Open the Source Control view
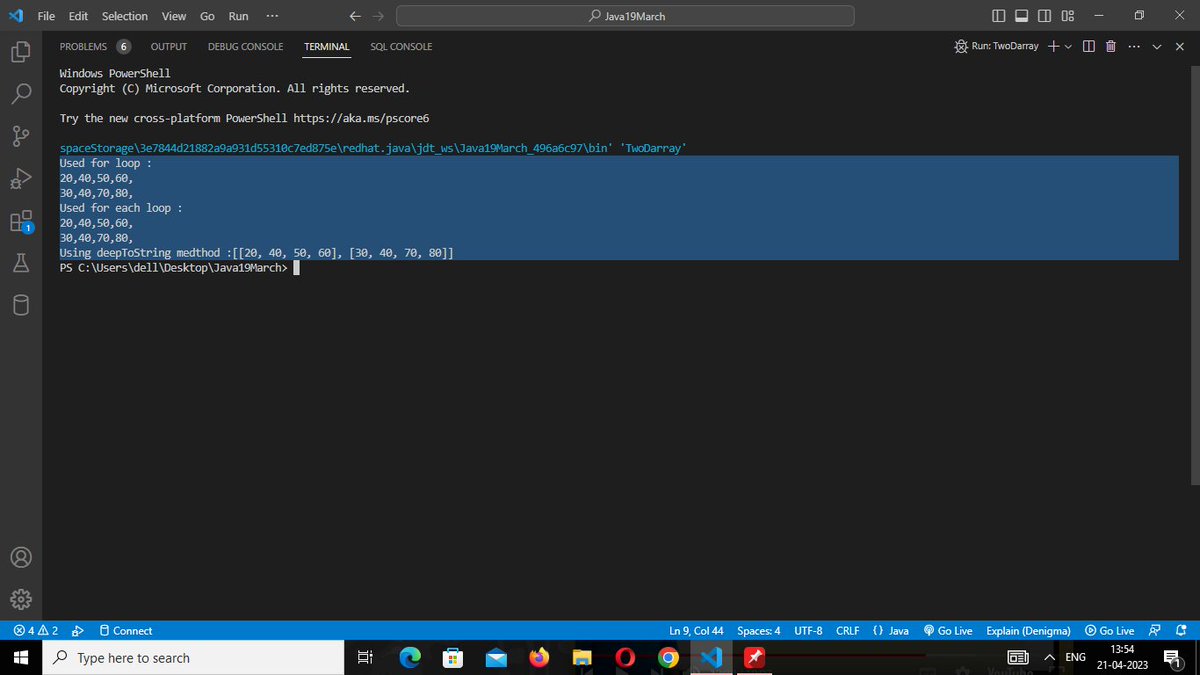The height and width of the screenshot is (675, 1200). coord(21,136)
